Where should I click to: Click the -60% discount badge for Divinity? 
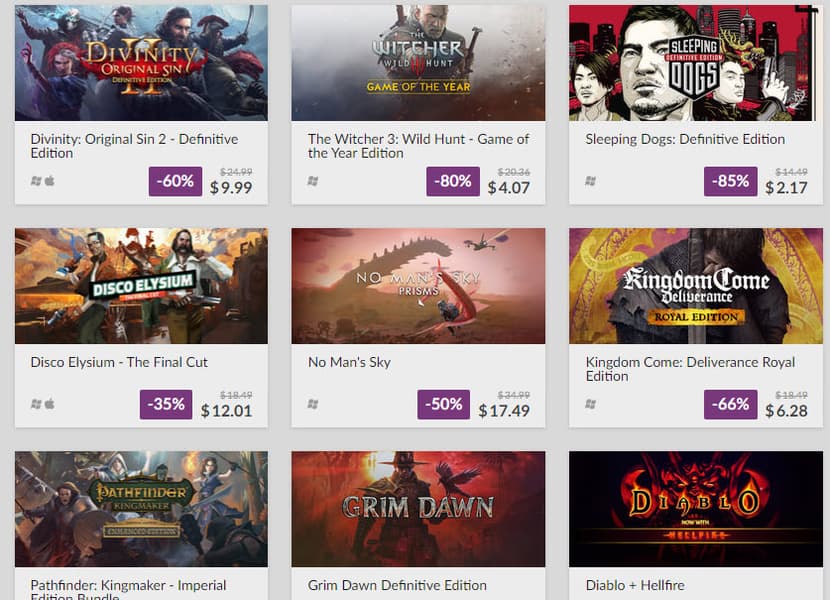coord(175,181)
